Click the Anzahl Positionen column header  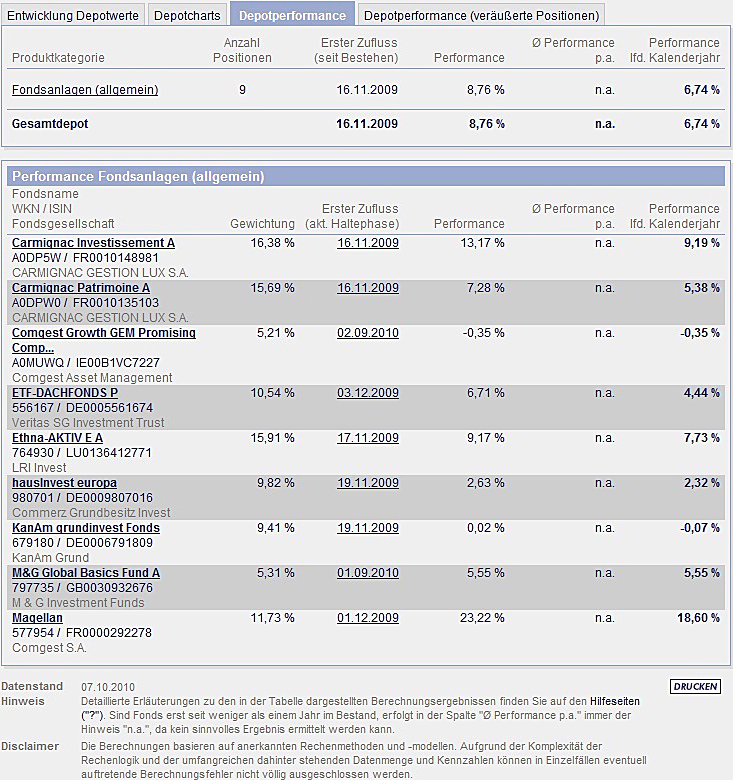(242, 50)
